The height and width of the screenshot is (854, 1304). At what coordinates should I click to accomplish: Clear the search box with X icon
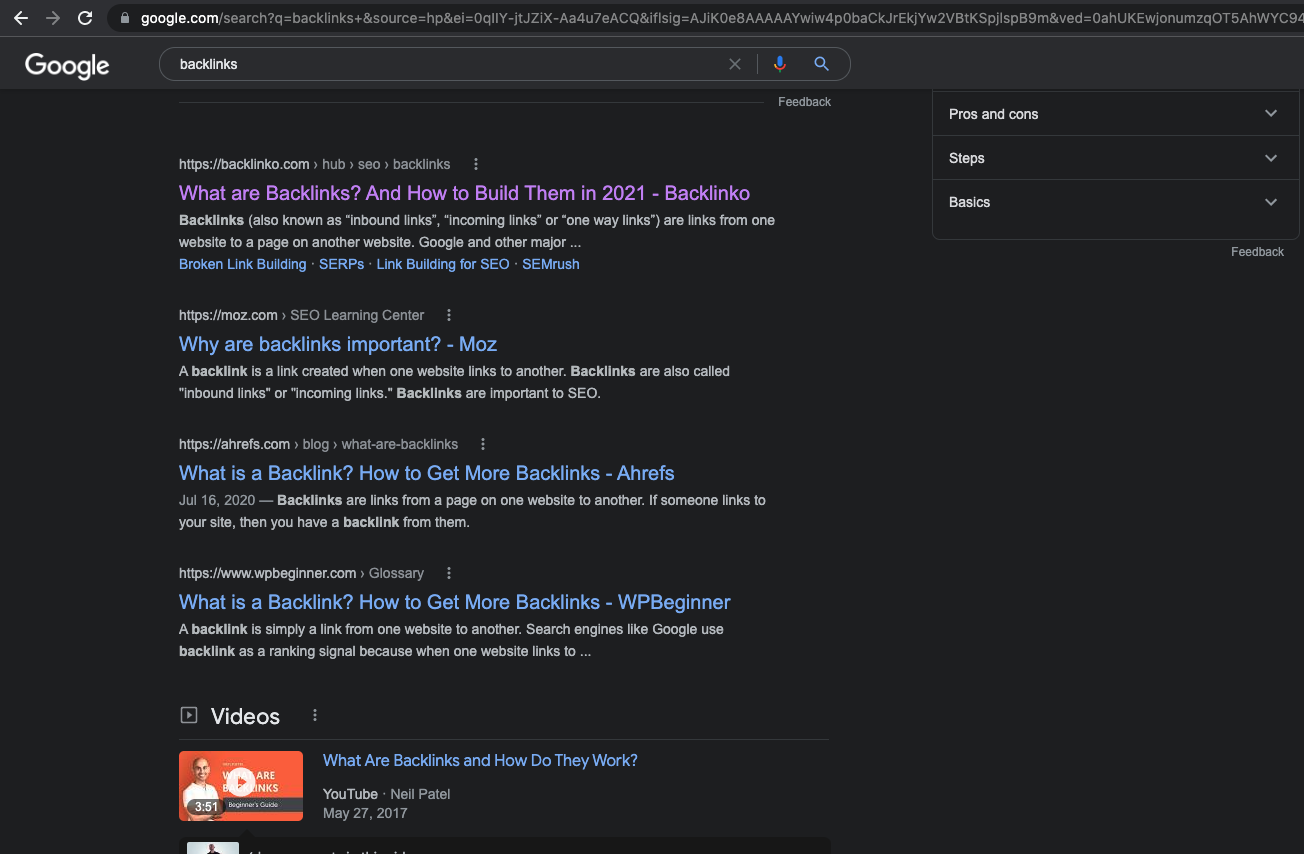[x=735, y=64]
